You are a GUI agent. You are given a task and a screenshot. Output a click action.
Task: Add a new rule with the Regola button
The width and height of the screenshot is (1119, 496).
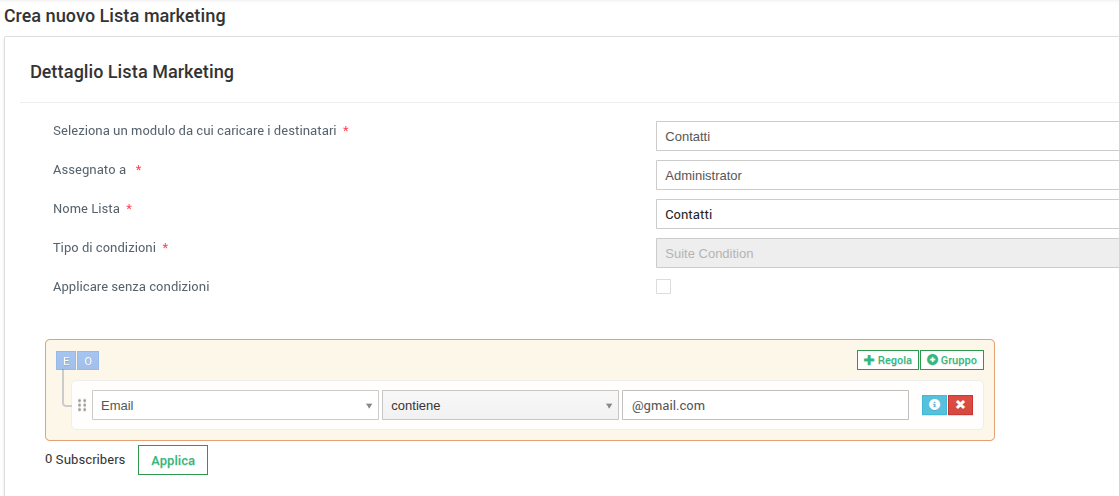pyautogui.click(x=887, y=360)
